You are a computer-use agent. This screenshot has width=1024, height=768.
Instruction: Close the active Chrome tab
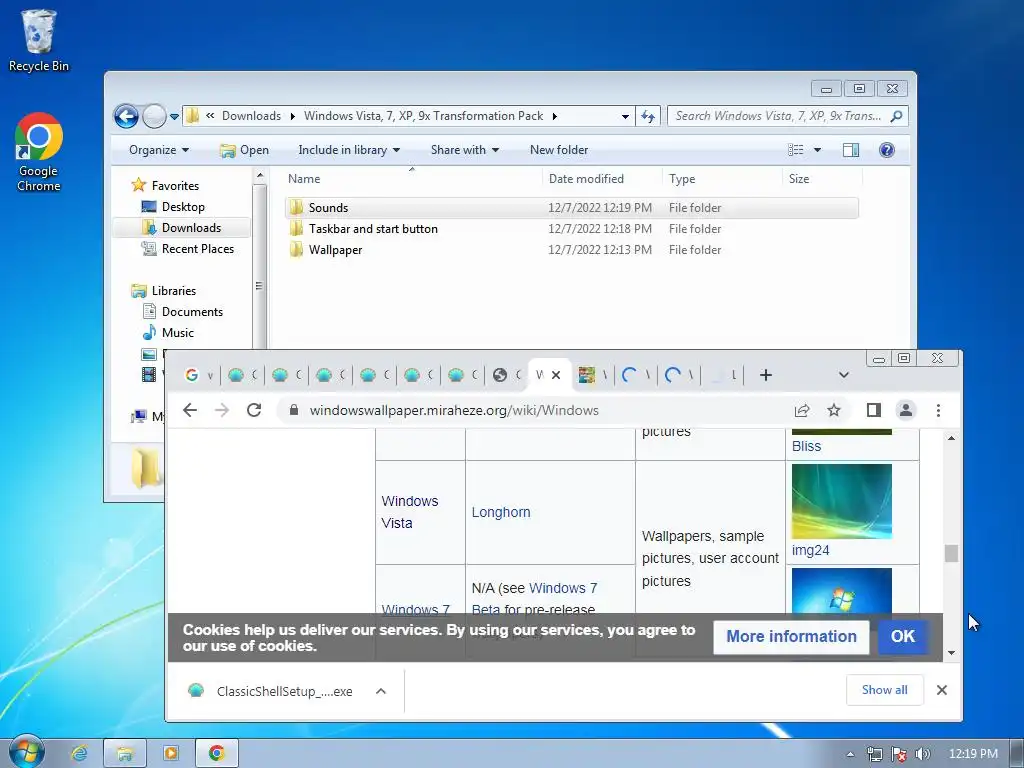(556, 375)
